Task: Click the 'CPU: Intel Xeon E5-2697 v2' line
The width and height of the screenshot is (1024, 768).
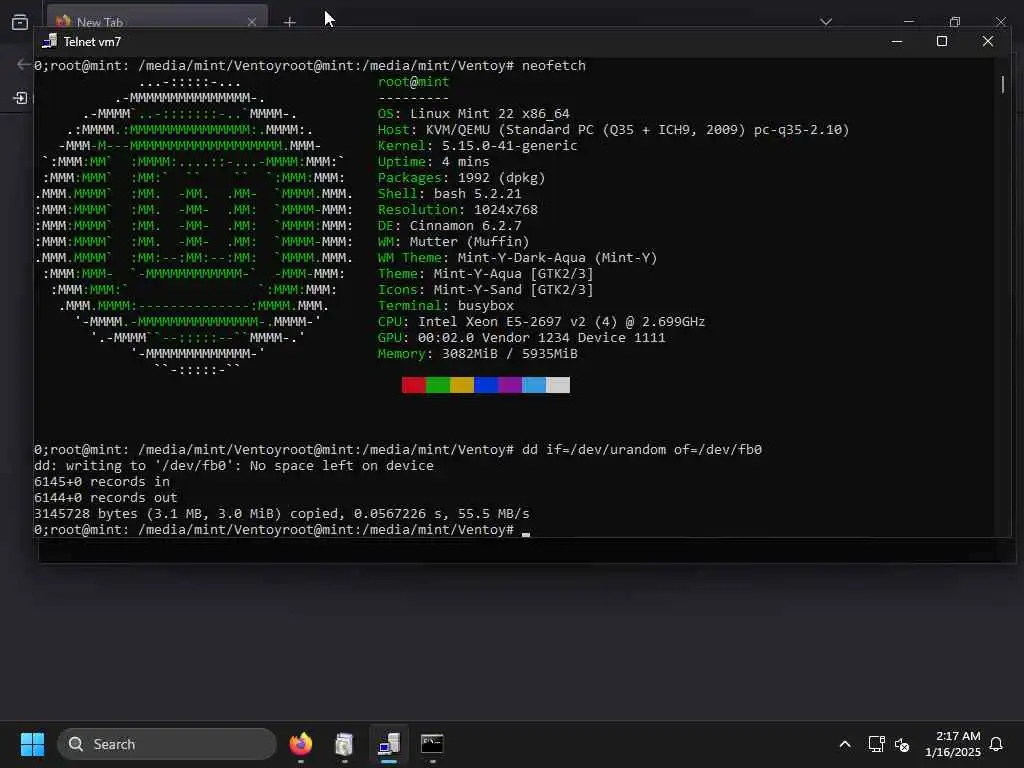Action: (541, 321)
